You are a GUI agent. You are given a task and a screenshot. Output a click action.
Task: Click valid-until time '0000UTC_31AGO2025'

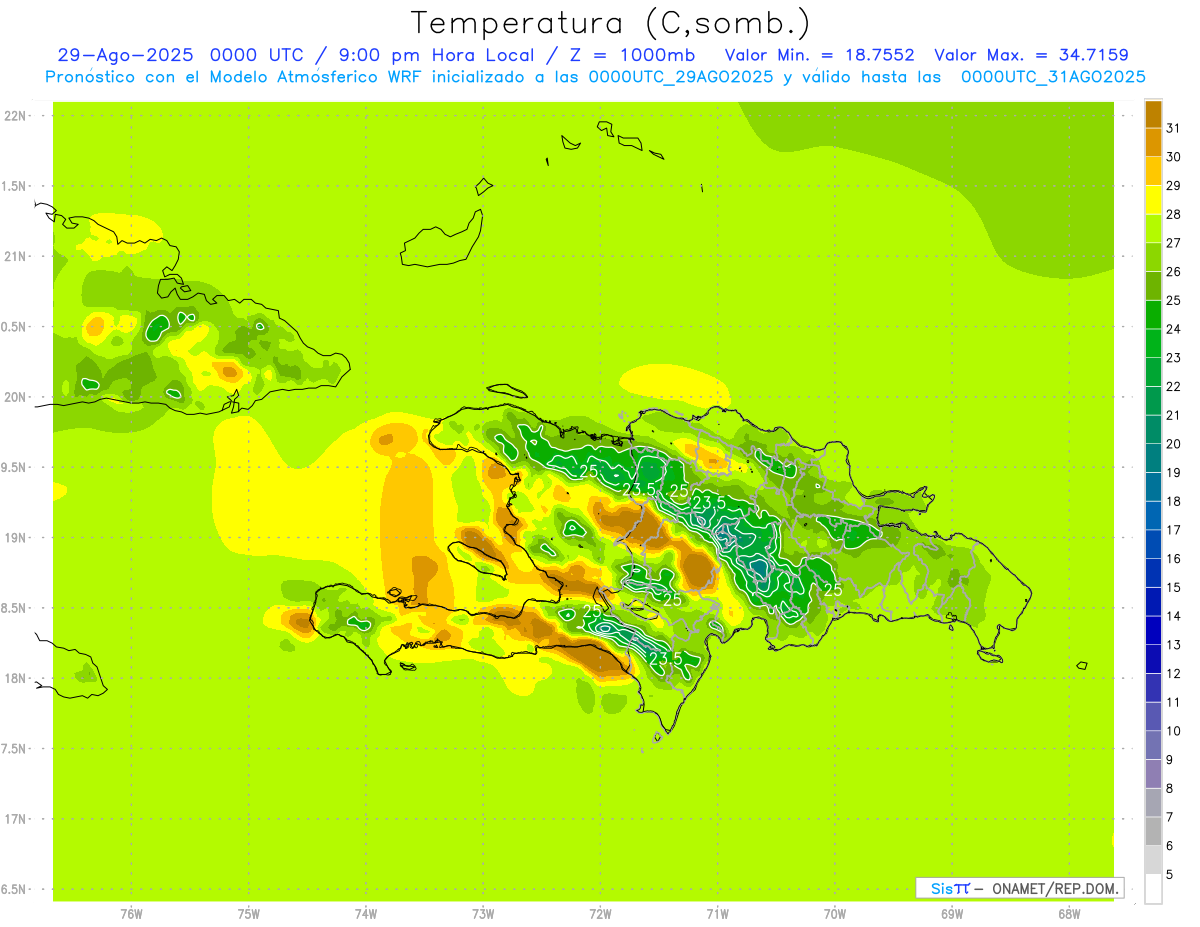(x=1053, y=77)
